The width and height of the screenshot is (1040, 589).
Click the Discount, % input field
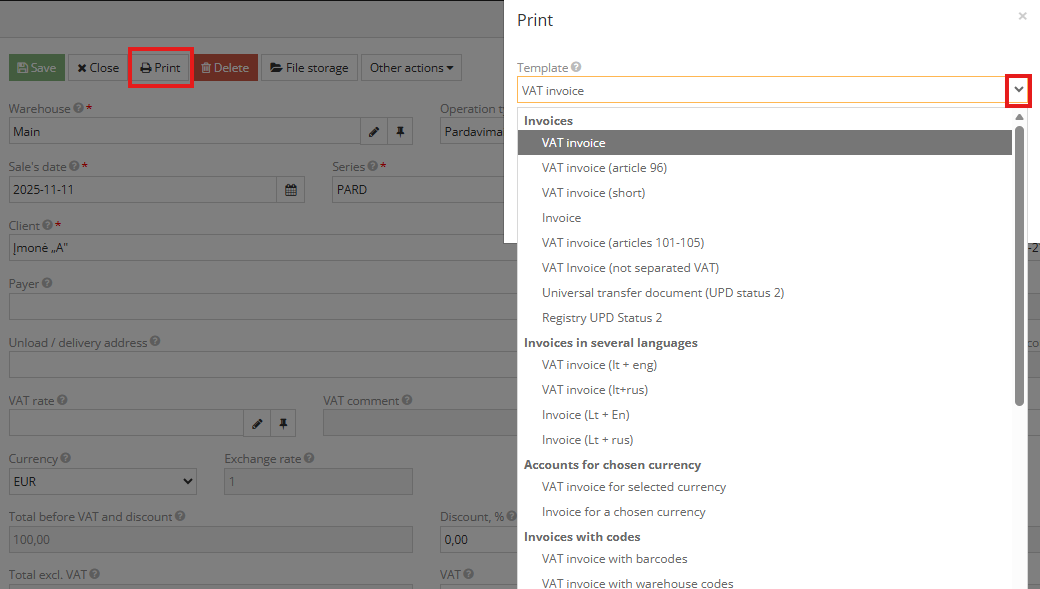[476, 540]
